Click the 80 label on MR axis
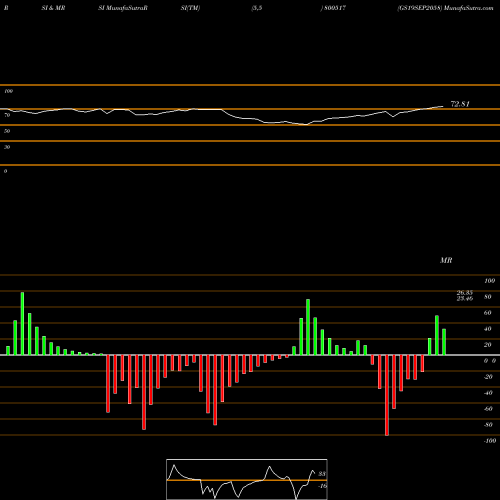500x500 pixels. pos(488,297)
